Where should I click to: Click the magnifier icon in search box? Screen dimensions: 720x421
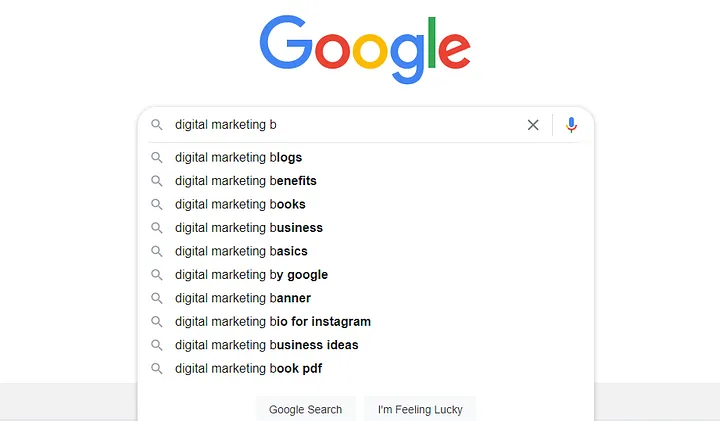[x=157, y=125]
